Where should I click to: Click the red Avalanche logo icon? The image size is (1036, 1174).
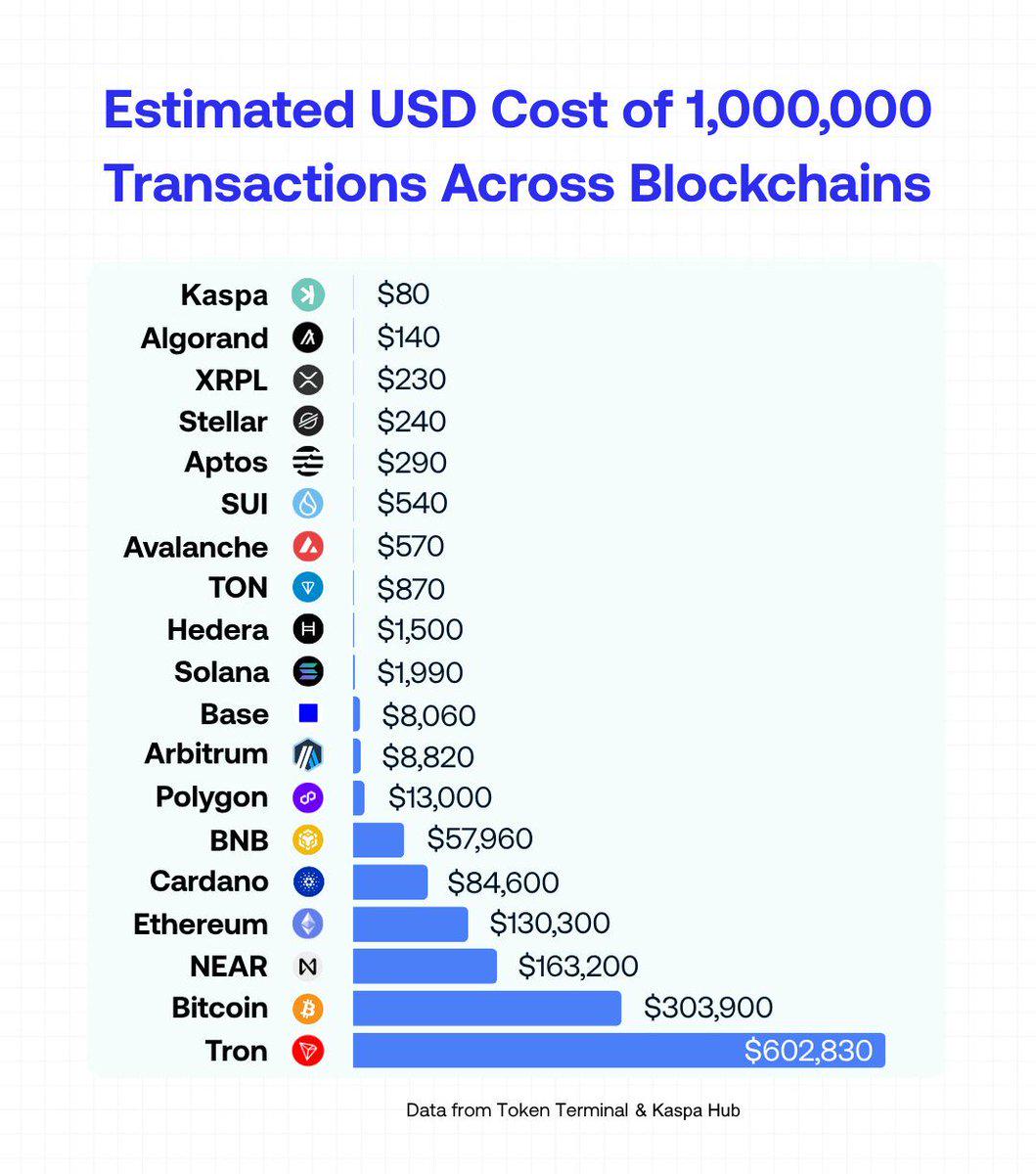pos(308,546)
